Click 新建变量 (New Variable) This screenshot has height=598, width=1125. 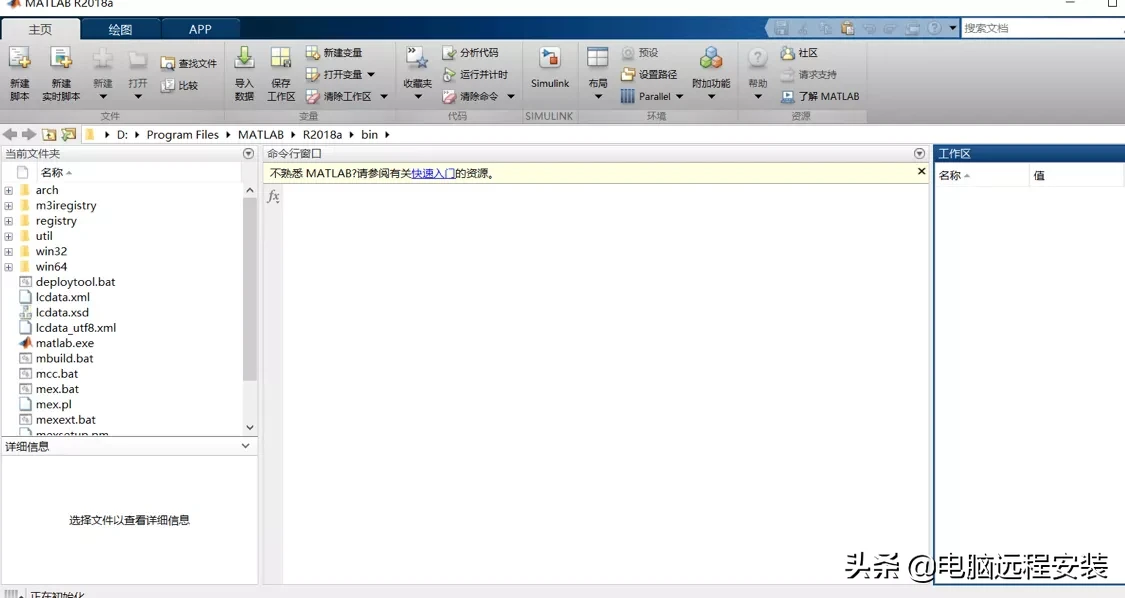(x=334, y=52)
